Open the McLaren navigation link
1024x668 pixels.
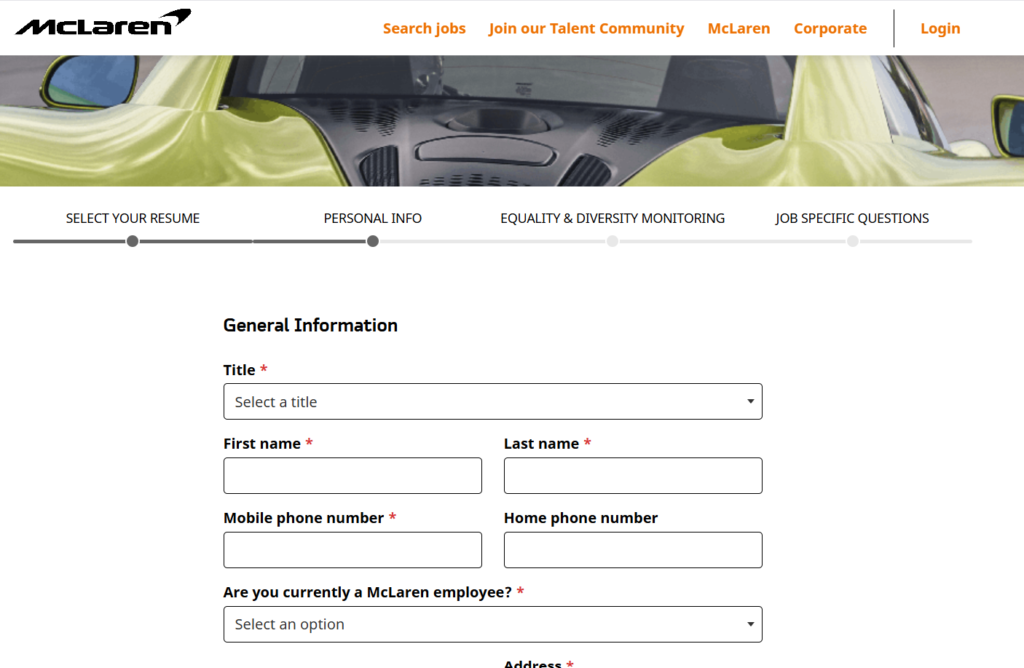click(739, 29)
